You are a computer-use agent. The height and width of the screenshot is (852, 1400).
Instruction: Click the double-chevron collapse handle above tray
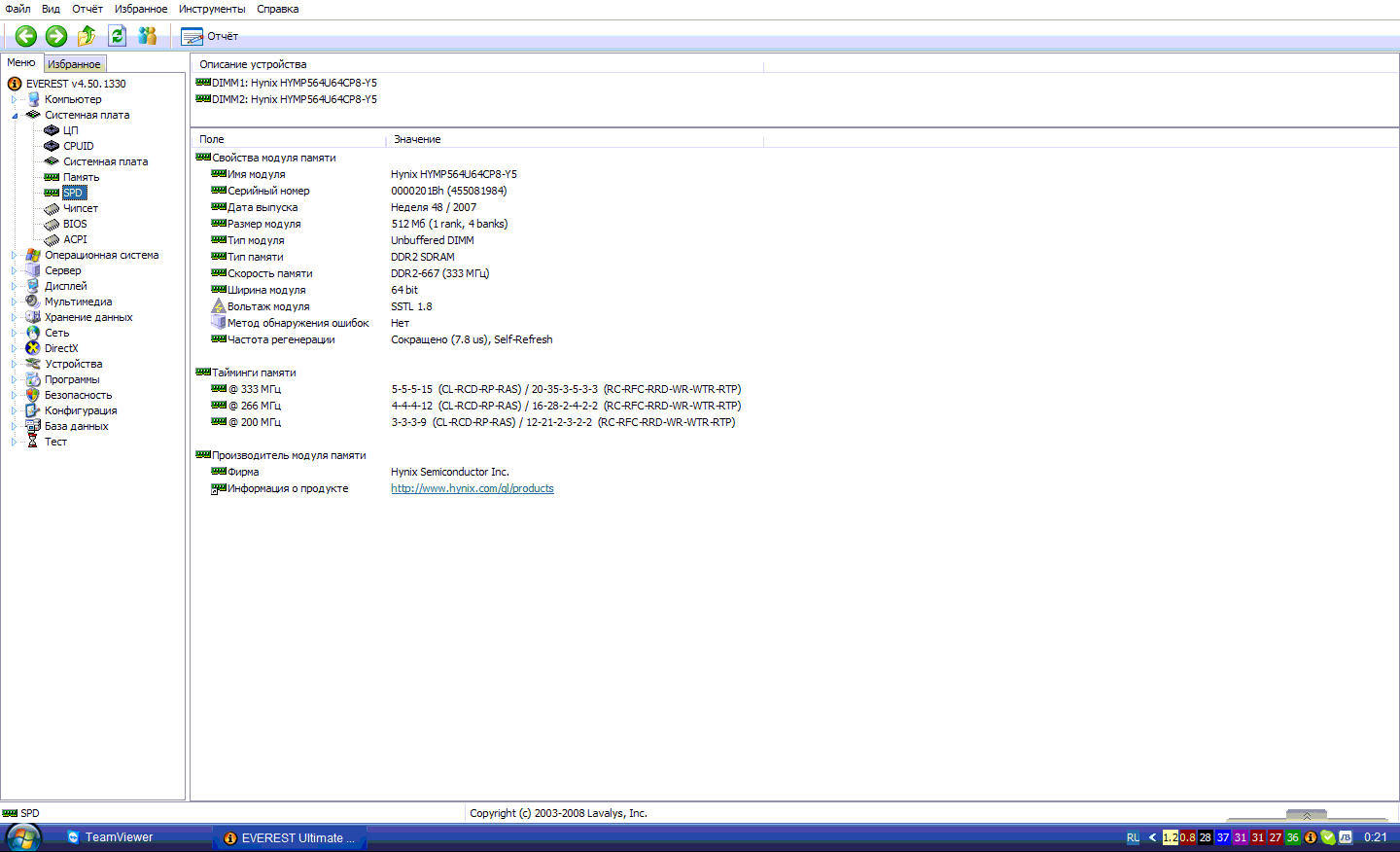pyautogui.click(x=1307, y=815)
